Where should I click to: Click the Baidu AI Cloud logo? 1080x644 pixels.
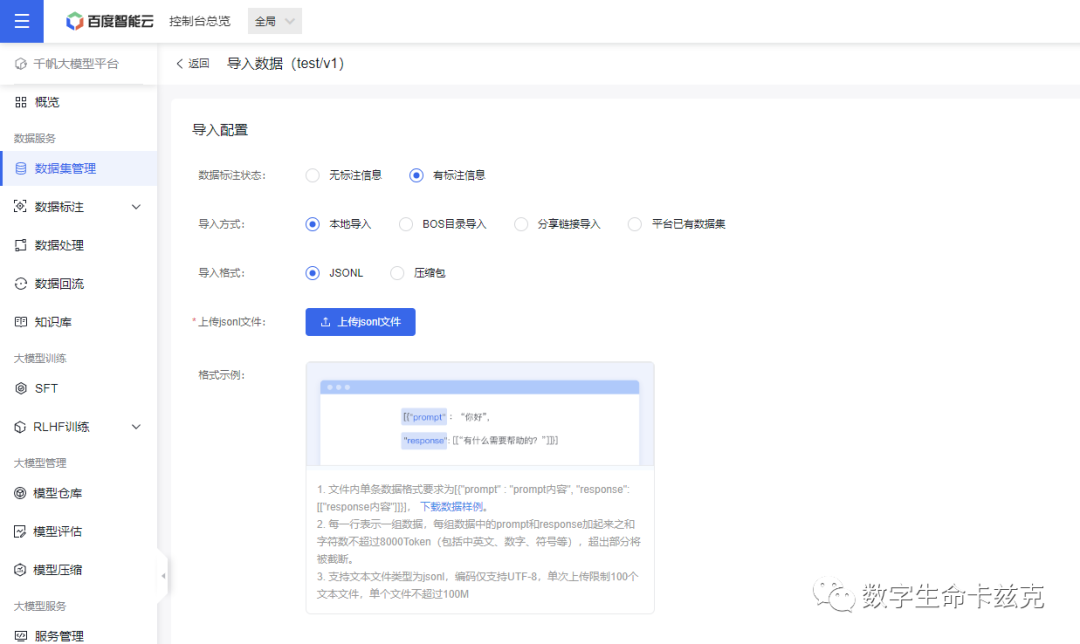click(x=110, y=21)
